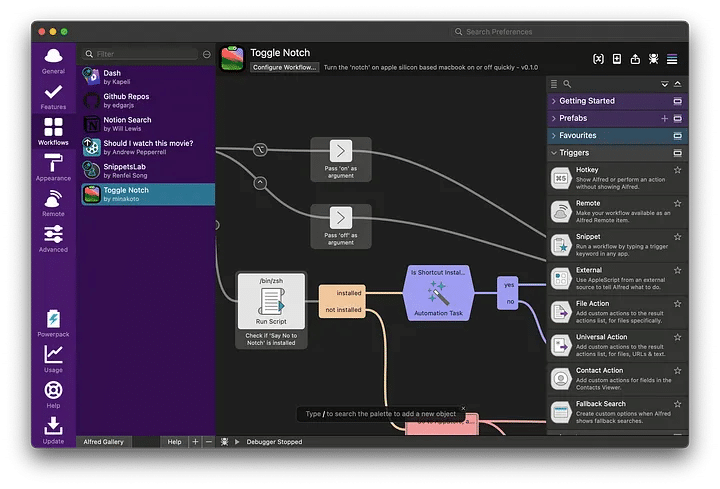720x489 pixels.
Task: Favourite the Snippet trigger star
Action: pos(677,237)
